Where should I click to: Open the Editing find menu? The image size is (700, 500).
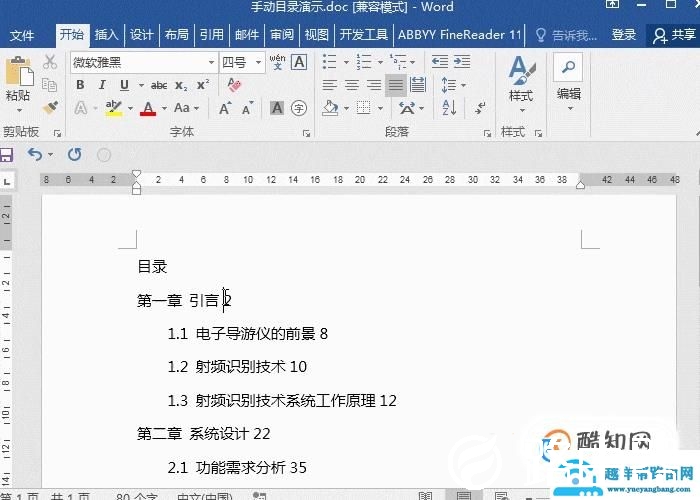coord(568,83)
